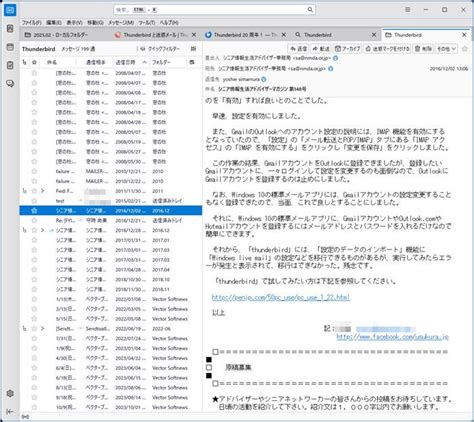Open the その他 (More) dropdown
Screen dimensions: 474x422
click(446, 49)
